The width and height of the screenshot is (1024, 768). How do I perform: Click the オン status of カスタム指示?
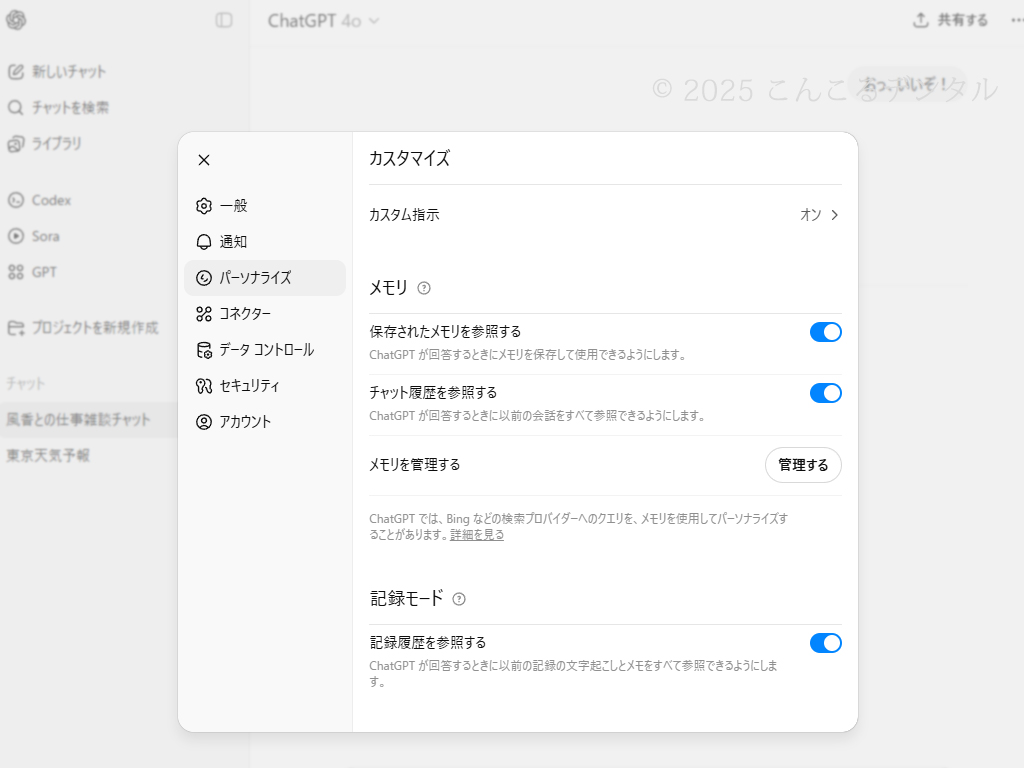point(810,215)
